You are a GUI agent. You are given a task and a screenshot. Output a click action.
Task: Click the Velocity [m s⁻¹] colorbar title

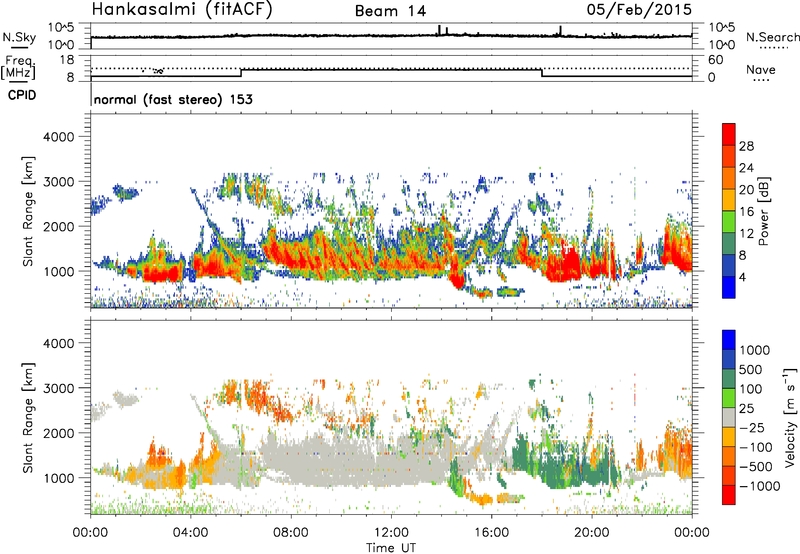coord(790,417)
